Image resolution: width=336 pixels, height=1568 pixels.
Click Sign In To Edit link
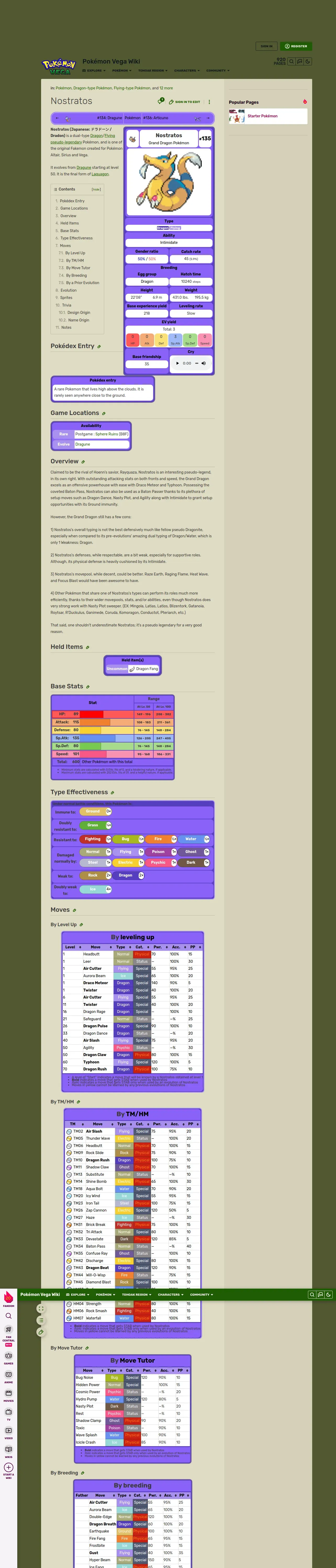185,102
